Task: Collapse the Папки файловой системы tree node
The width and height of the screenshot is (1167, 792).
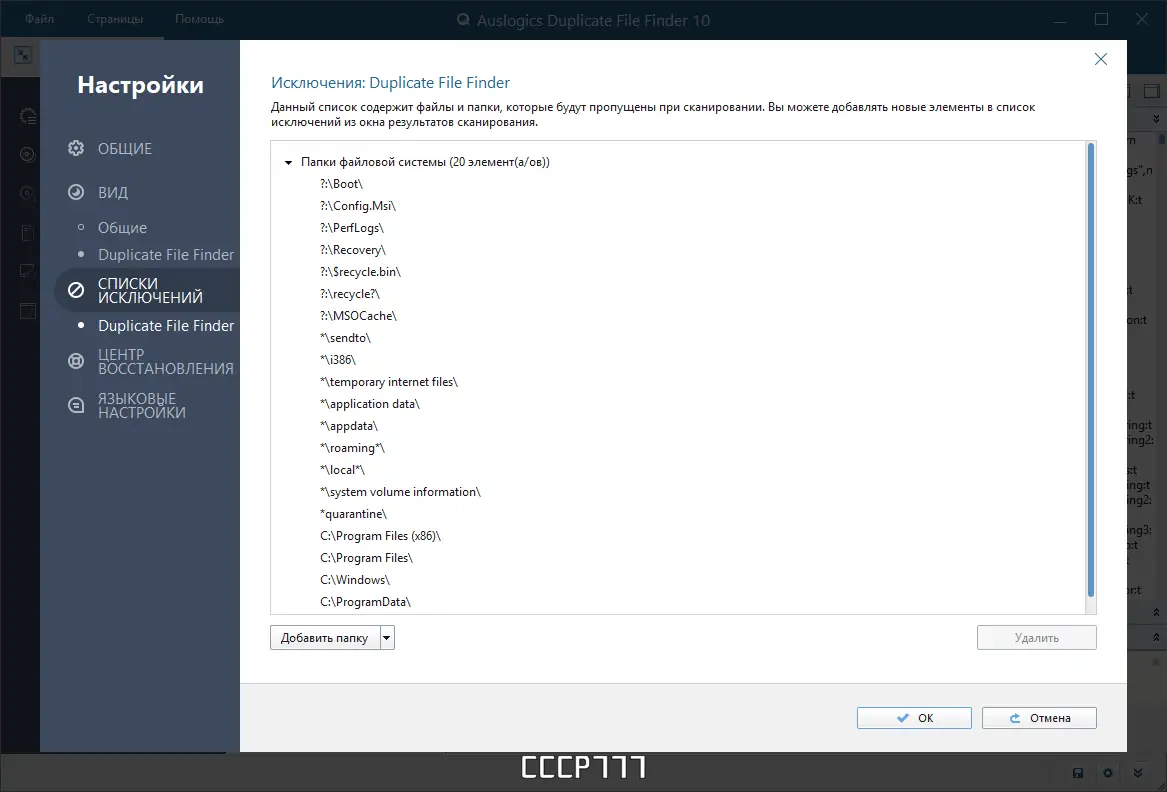Action: 288,161
